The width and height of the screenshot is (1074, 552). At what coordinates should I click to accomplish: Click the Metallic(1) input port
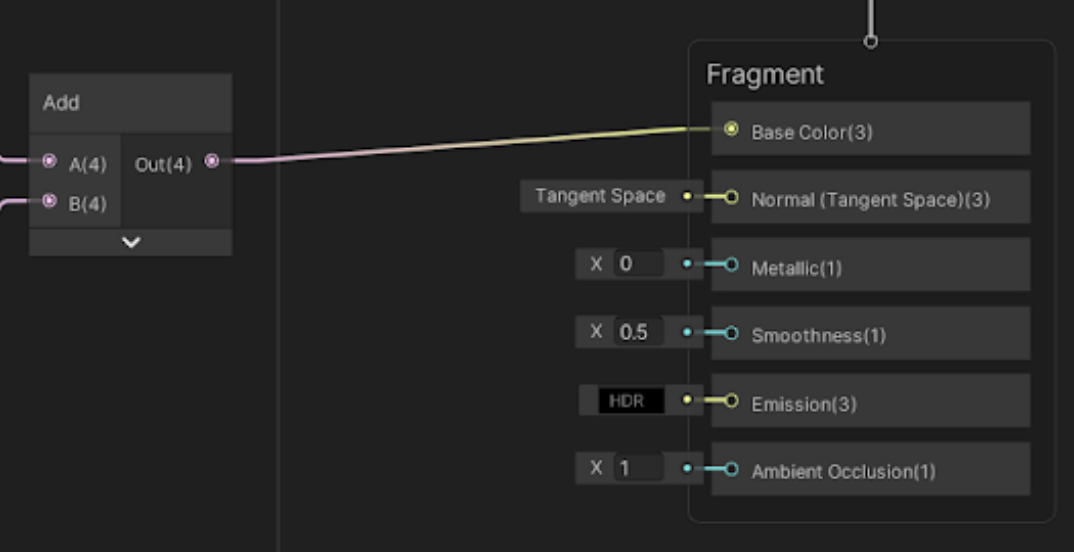[x=731, y=265]
